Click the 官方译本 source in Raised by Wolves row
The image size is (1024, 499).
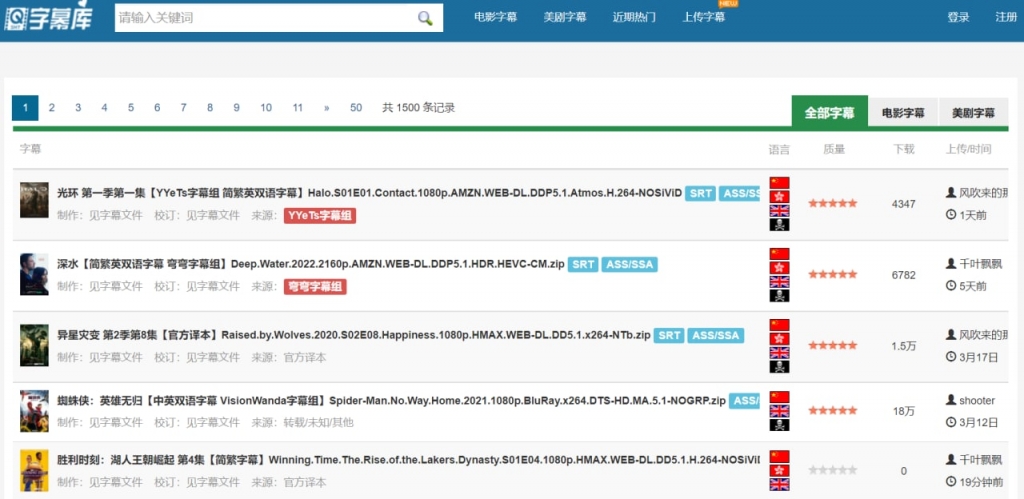tap(305, 358)
